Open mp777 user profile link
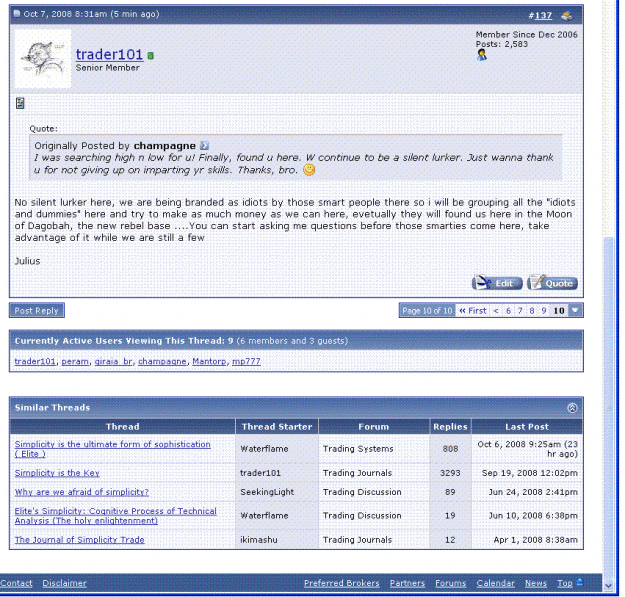Screen dimensions: 625x597 246,361
